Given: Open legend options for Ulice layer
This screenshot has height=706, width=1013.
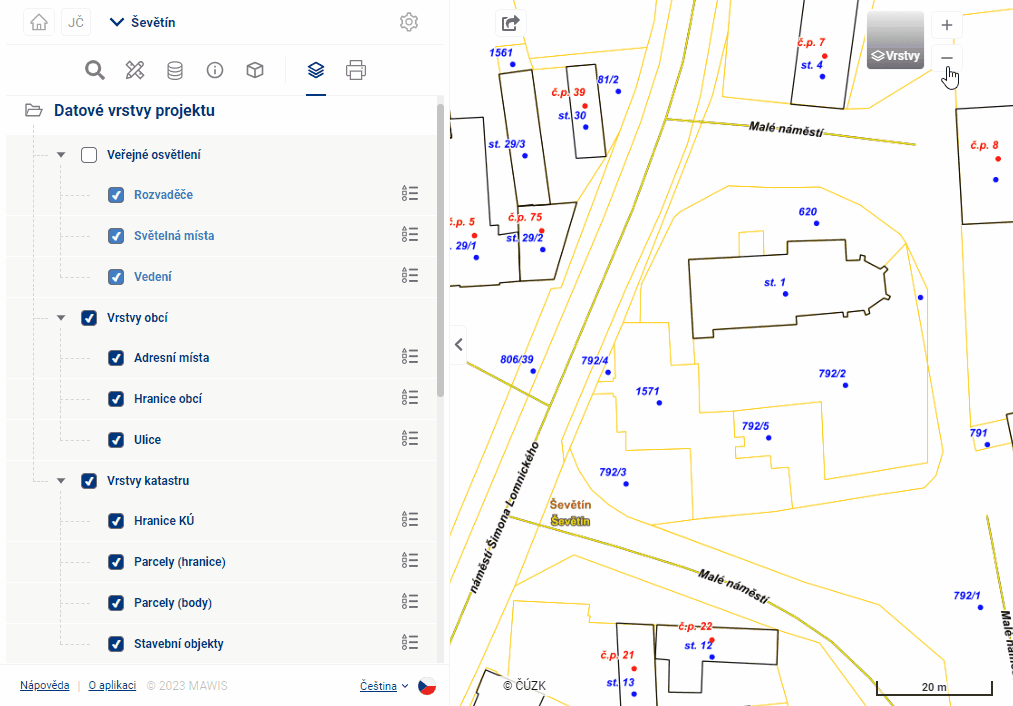Looking at the screenshot, I should pyautogui.click(x=409, y=439).
